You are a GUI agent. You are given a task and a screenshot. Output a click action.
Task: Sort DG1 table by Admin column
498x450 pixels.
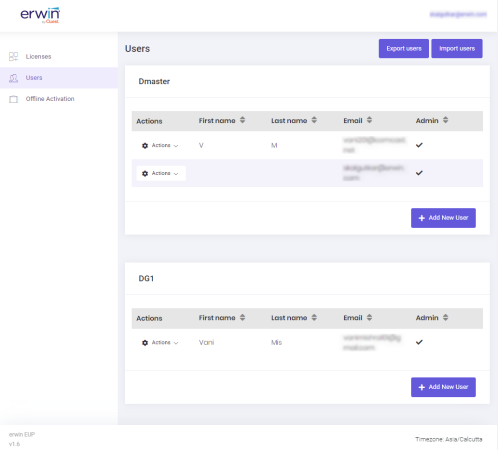point(445,317)
